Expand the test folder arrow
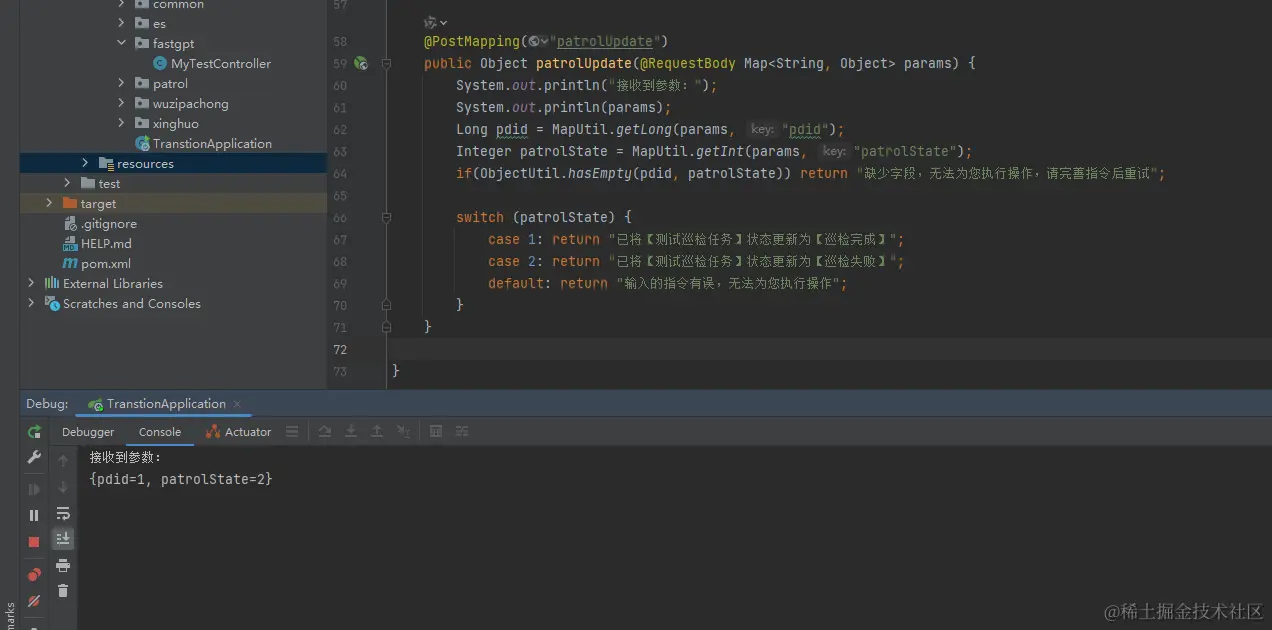 tap(67, 183)
